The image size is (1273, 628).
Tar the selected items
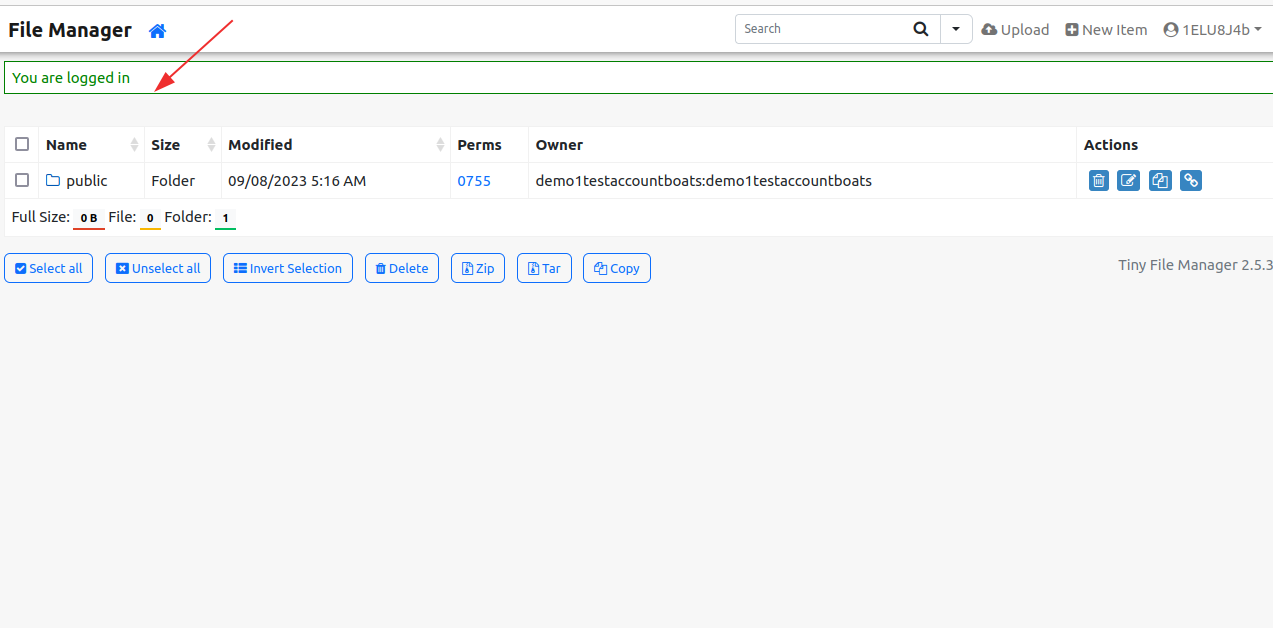coord(544,268)
